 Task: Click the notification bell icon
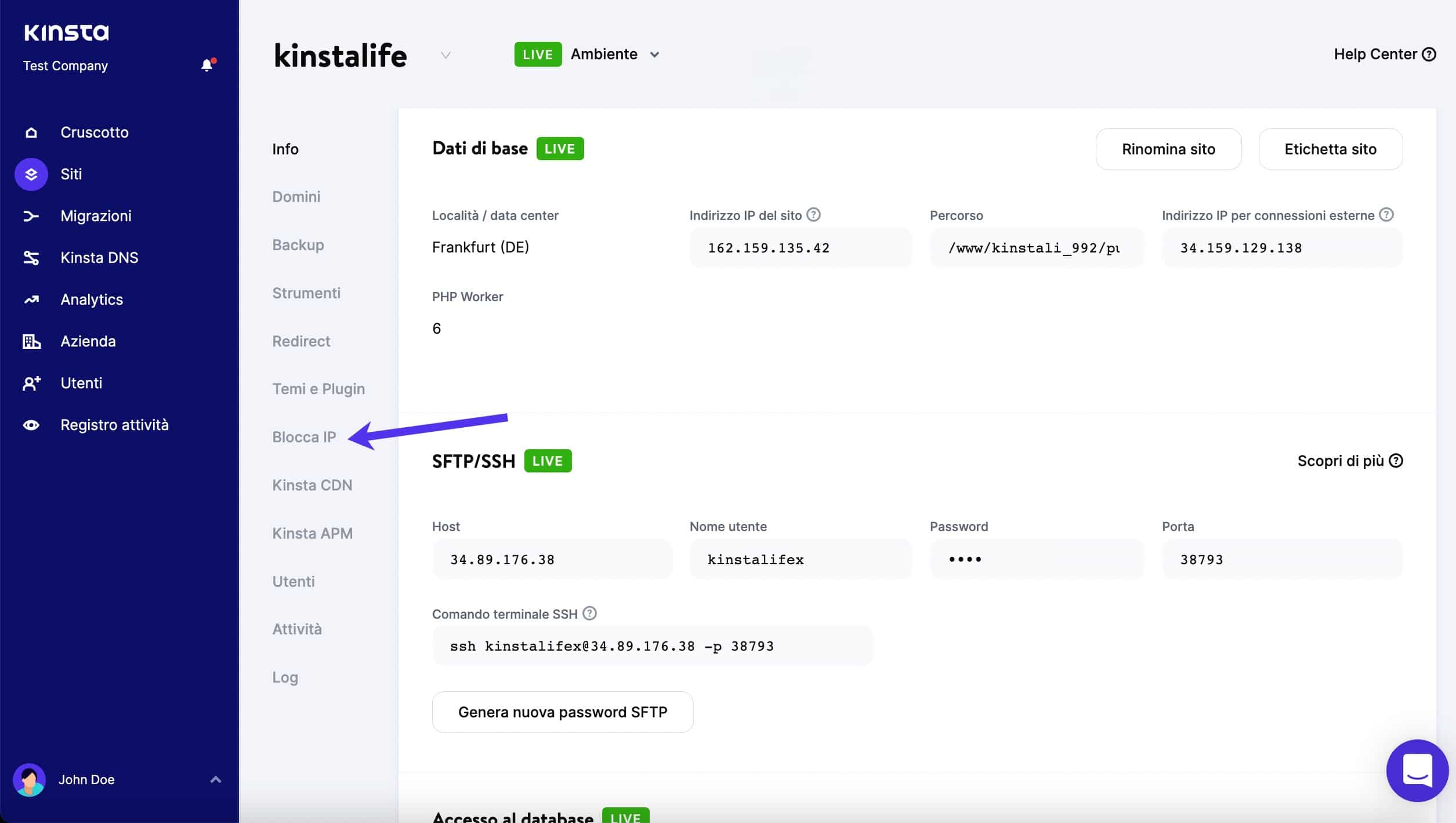(207, 65)
